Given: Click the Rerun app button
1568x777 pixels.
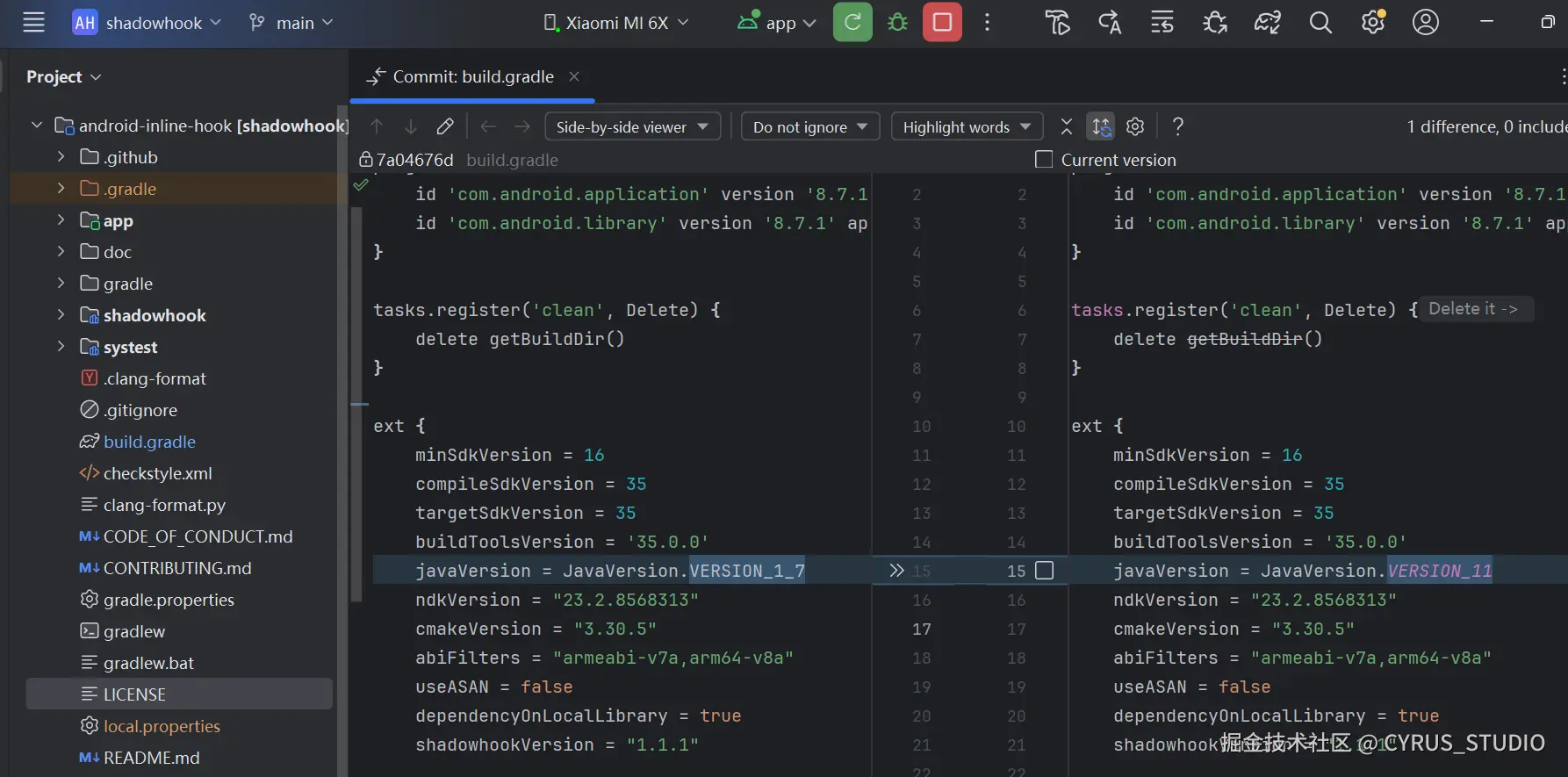Looking at the screenshot, I should 852,23.
